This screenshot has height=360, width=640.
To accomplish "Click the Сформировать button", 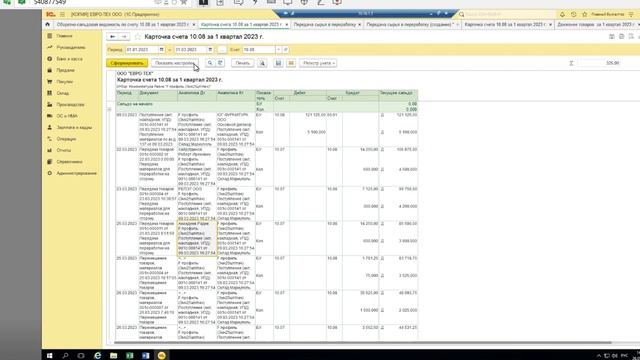I will 127,63.
